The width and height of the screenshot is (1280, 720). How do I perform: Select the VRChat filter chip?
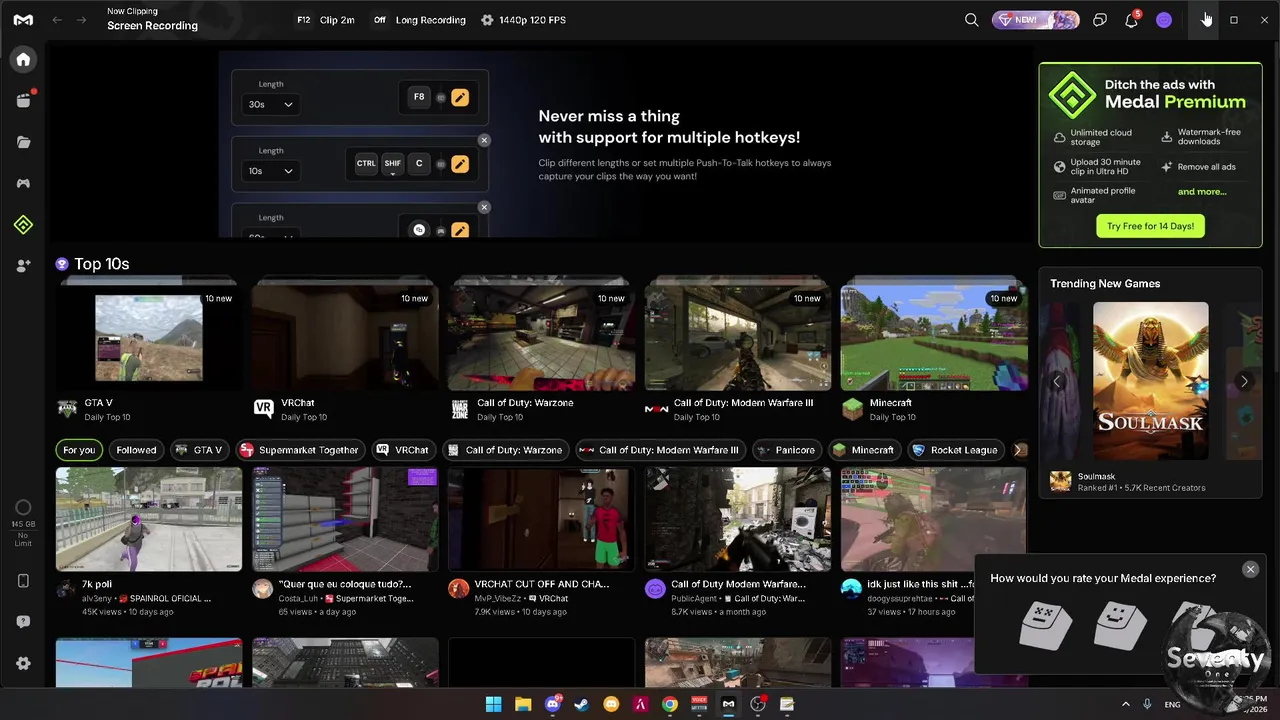click(x=402, y=450)
